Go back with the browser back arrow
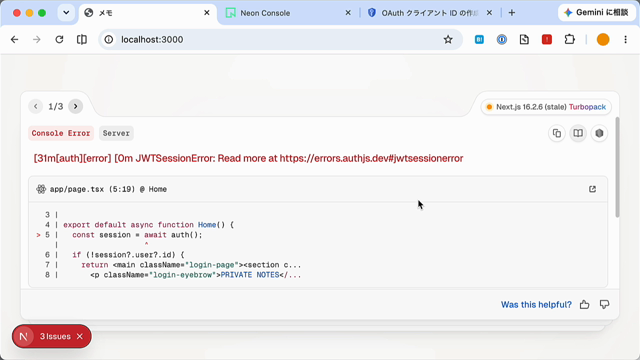The width and height of the screenshot is (640, 360). [x=15, y=40]
